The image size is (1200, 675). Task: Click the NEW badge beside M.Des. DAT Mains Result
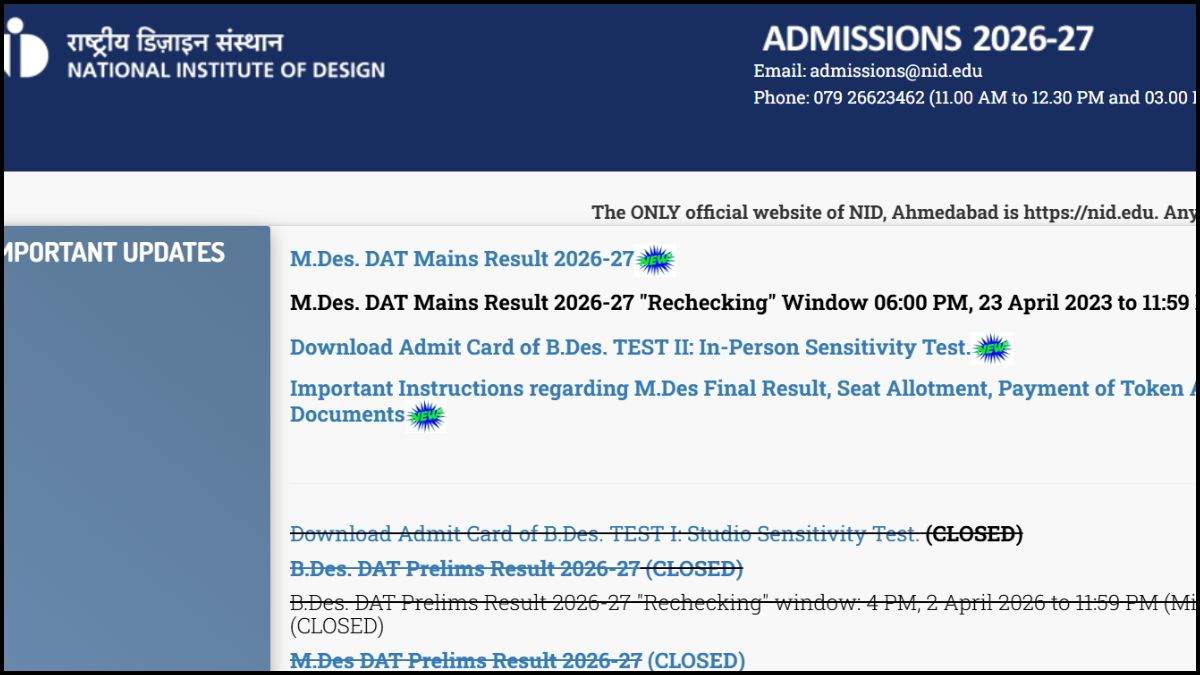(x=656, y=260)
